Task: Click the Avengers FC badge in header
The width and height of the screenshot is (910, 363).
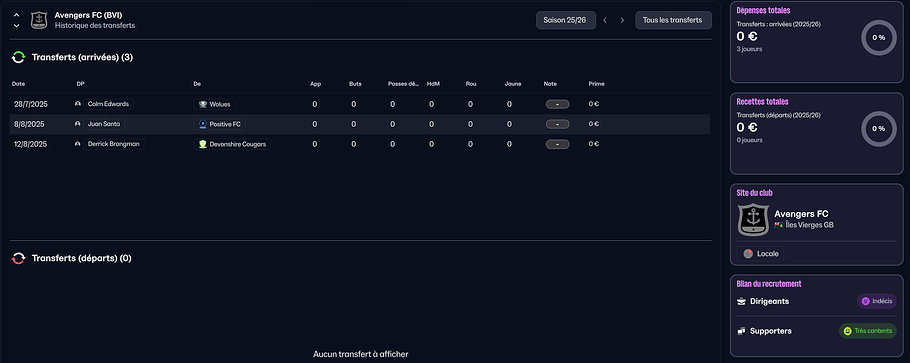Action: (x=39, y=20)
